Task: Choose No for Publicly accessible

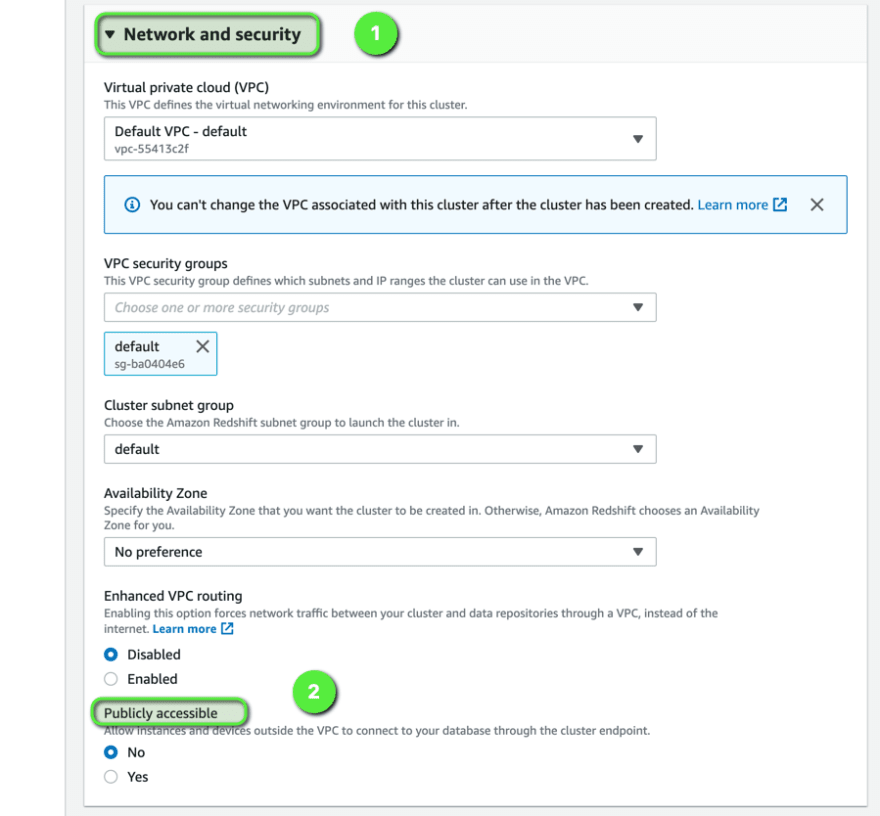Action: [111, 752]
